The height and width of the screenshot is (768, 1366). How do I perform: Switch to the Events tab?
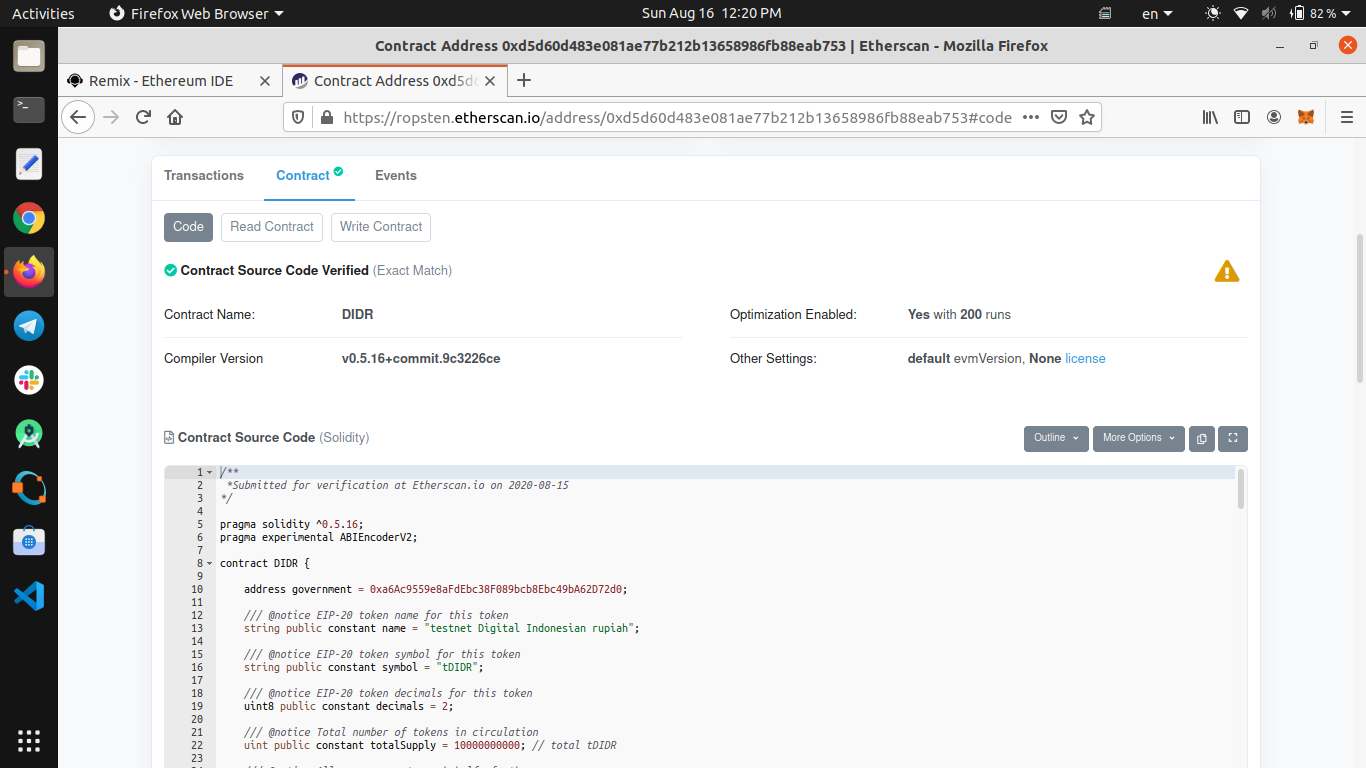(x=396, y=176)
